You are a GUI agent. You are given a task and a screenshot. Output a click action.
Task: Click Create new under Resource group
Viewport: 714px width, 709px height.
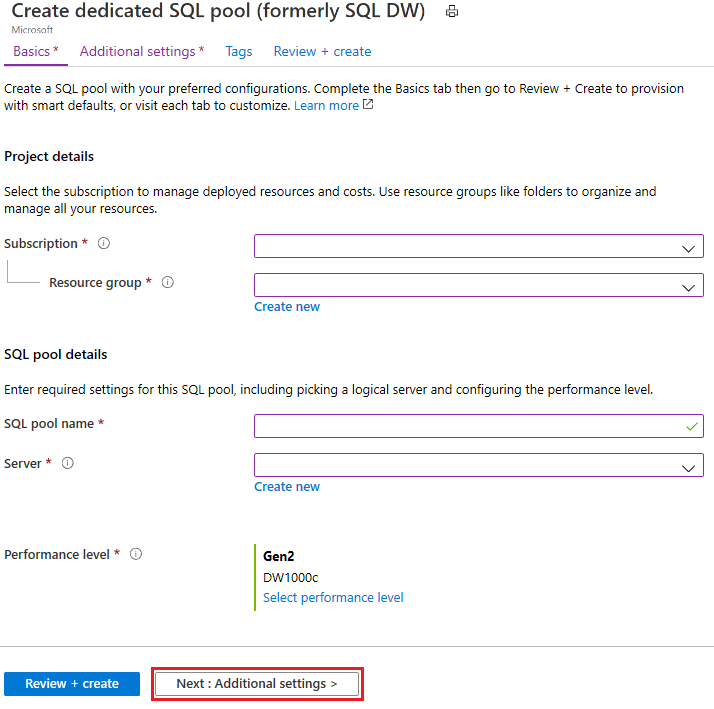[287, 307]
